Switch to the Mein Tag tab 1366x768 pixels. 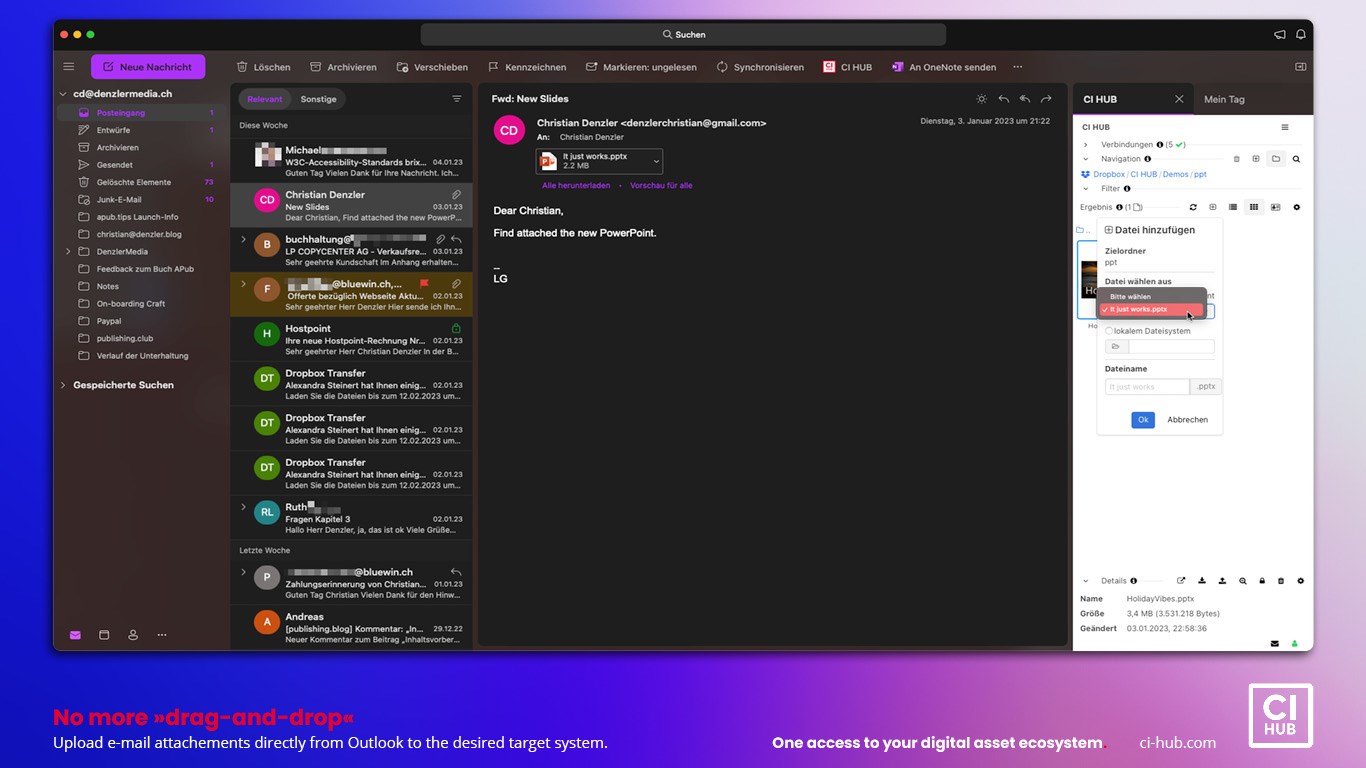(1224, 99)
